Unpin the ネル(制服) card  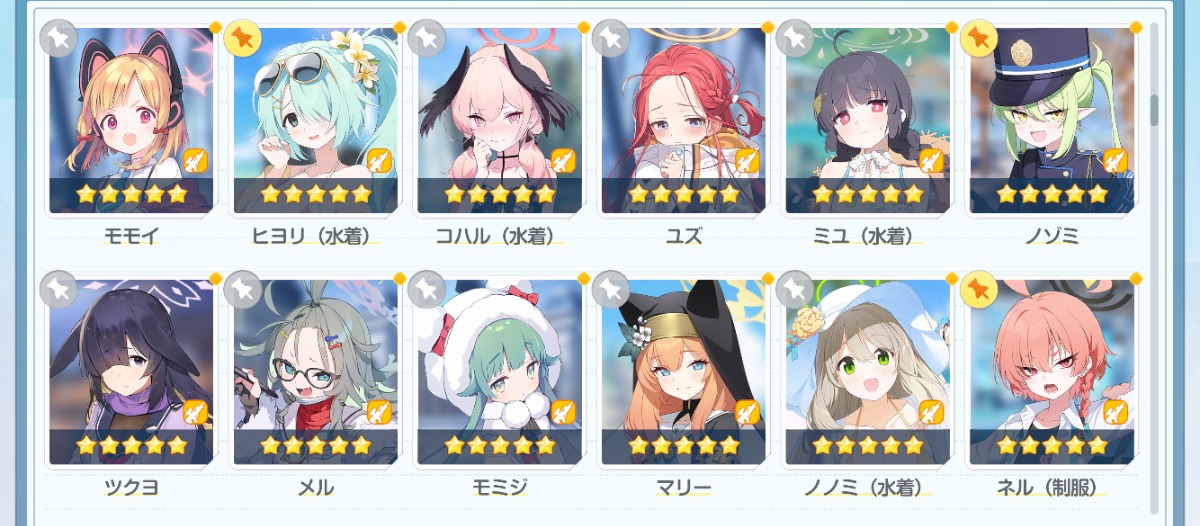pyautogui.click(x=979, y=290)
